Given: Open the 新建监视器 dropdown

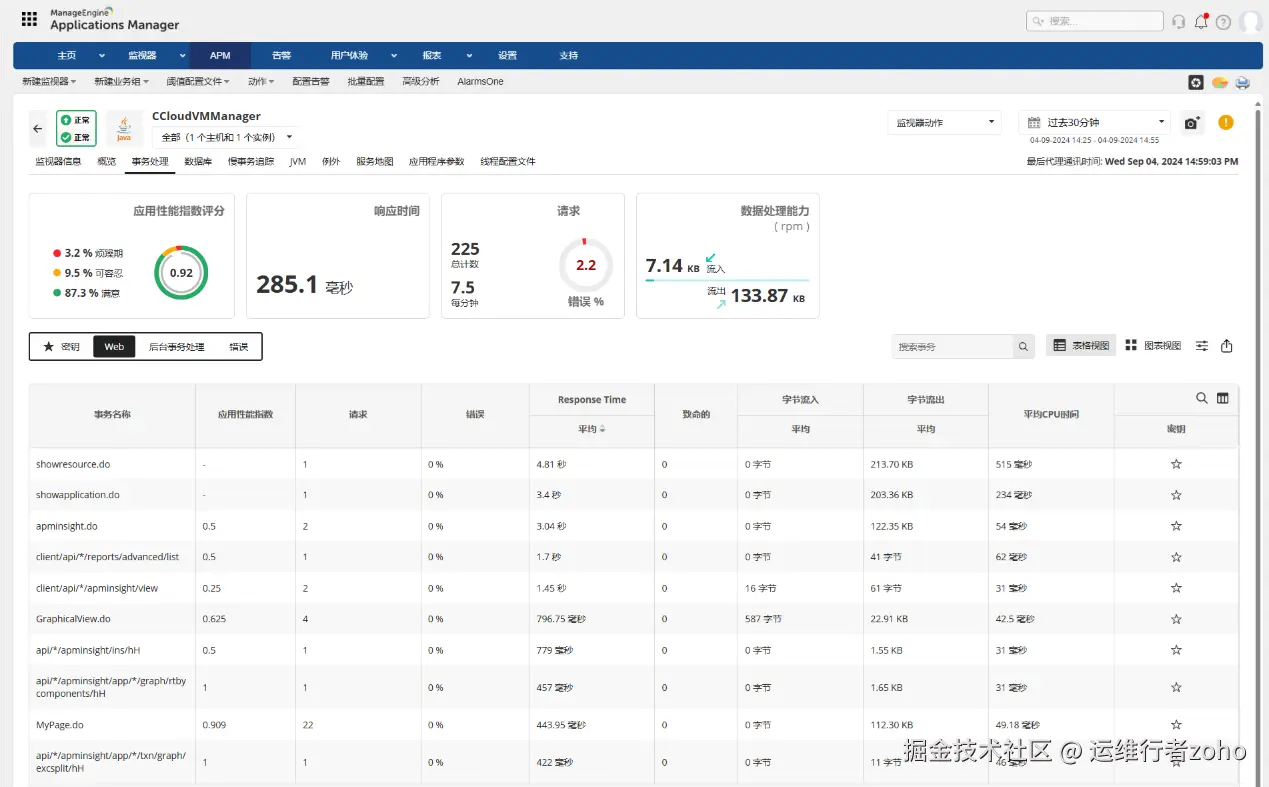Looking at the screenshot, I should click(49, 82).
